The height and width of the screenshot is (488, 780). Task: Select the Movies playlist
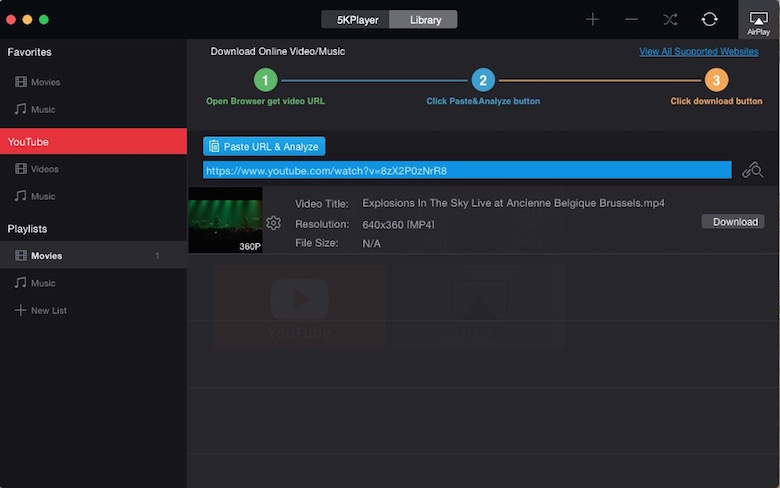[x=94, y=255]
